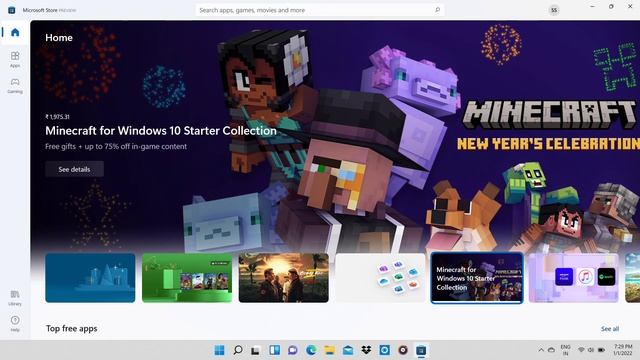Click the OneDrive cloud tray icon
The image size is (640, 360).
click(x=551, y=350)
